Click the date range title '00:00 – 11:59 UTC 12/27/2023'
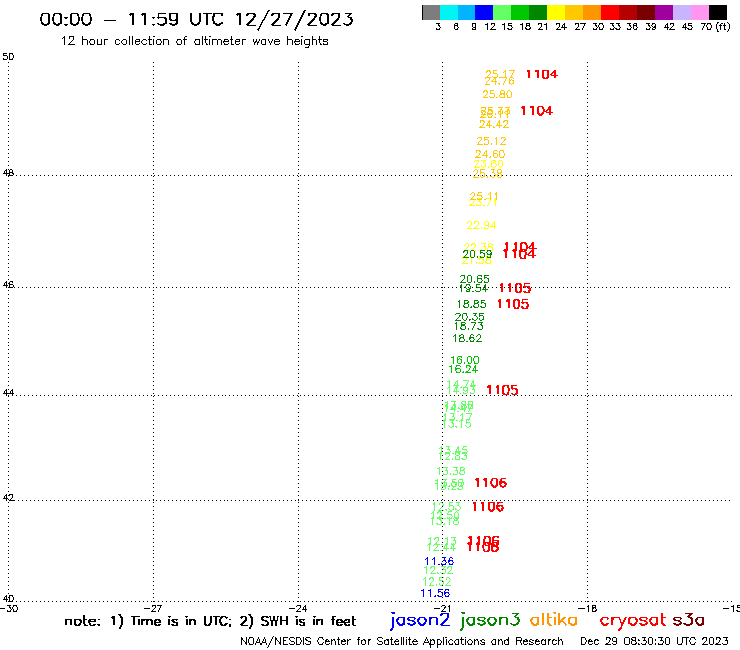The height and width of the screenshot is (650, 740). pos(196,19)
